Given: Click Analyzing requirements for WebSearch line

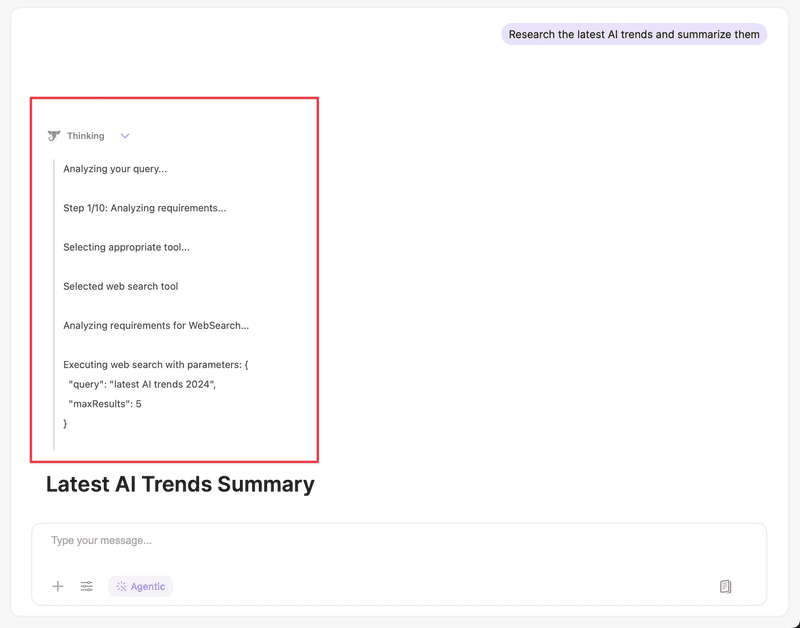Looking at the screenshot, I should pyautogui.click(x=156, y=325).
